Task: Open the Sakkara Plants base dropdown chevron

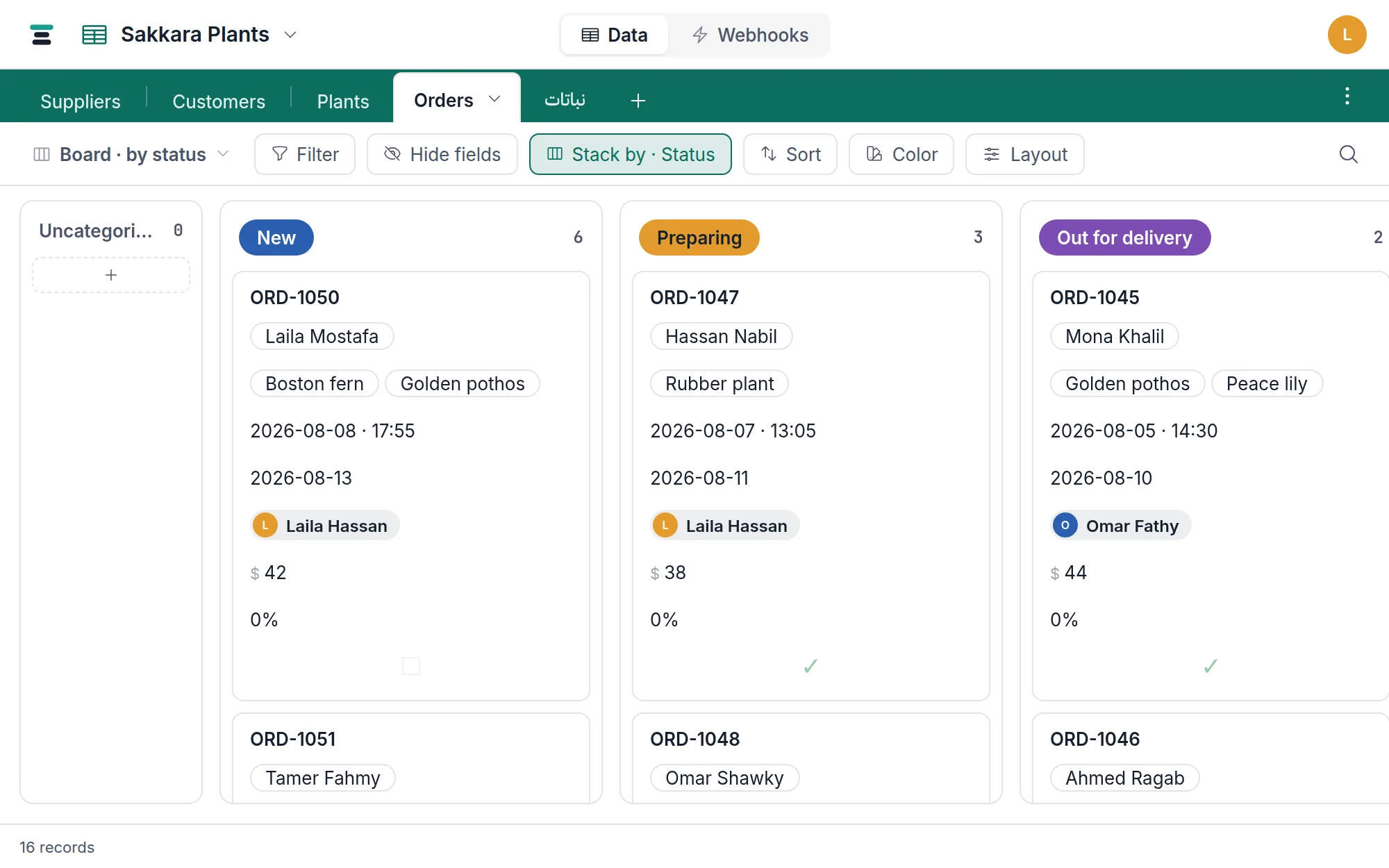Action: coord(291,35)
